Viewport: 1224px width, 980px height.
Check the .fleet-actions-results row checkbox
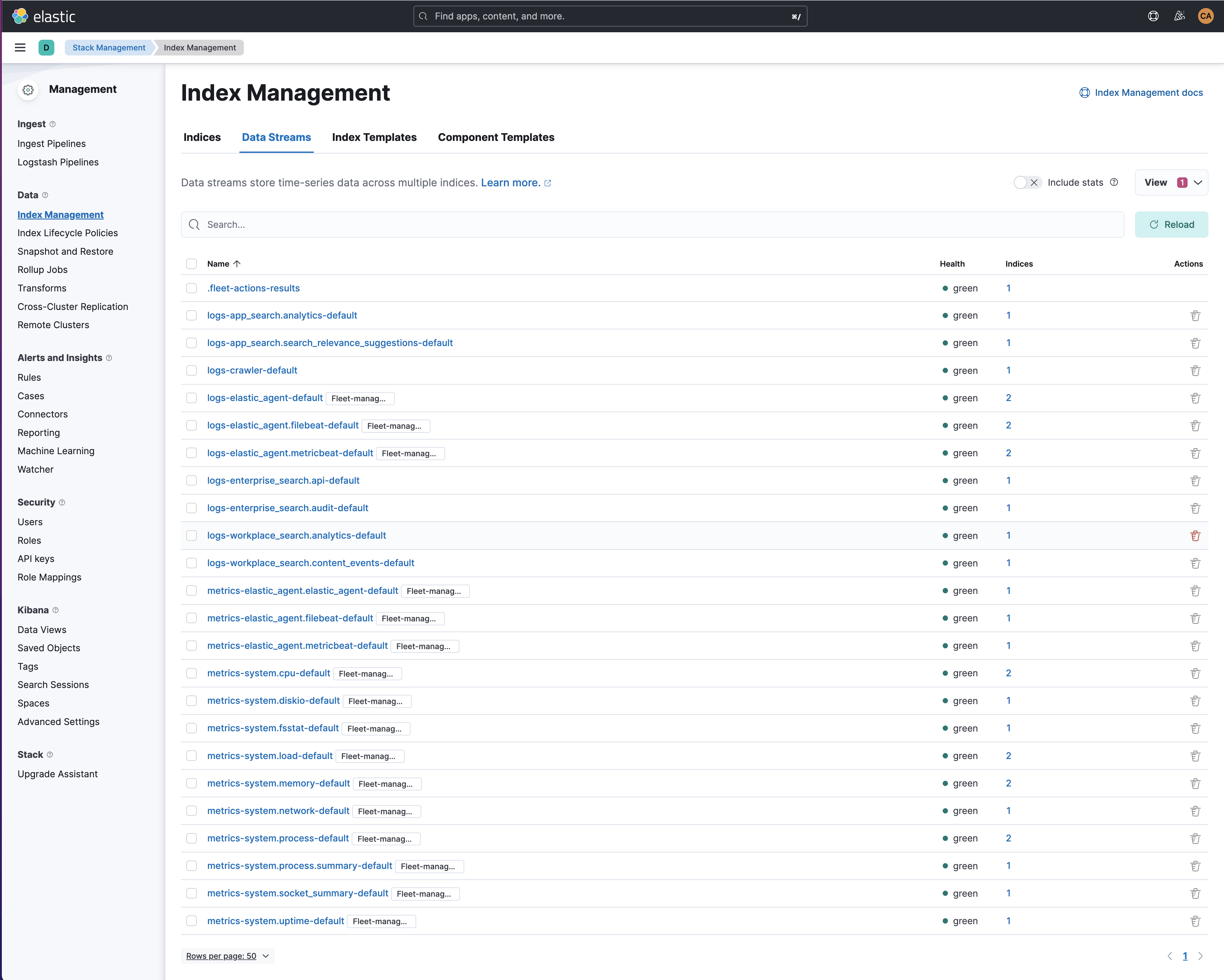click(x=192, y=288)
